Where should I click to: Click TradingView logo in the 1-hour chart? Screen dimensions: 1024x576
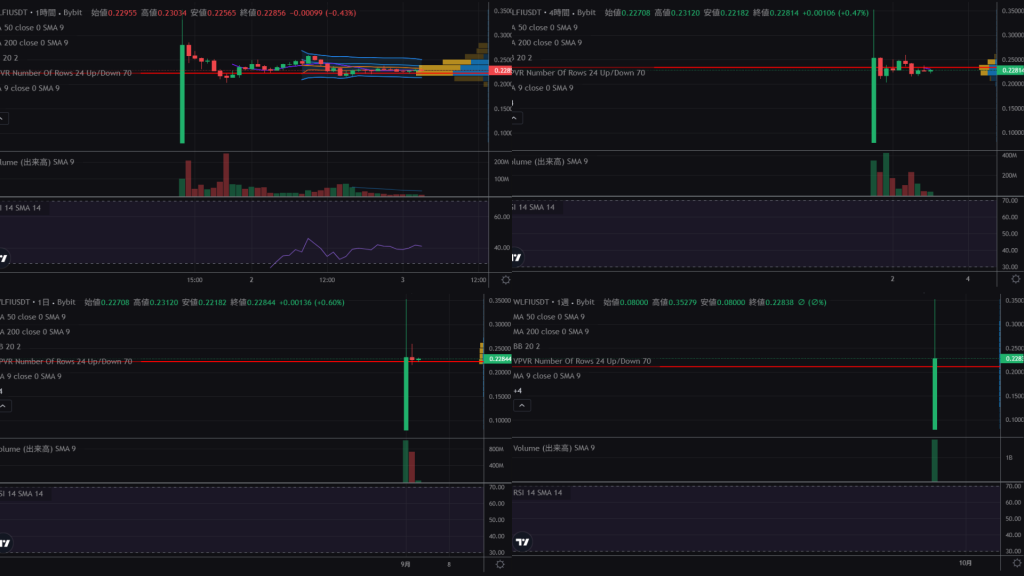click(3, 257)
